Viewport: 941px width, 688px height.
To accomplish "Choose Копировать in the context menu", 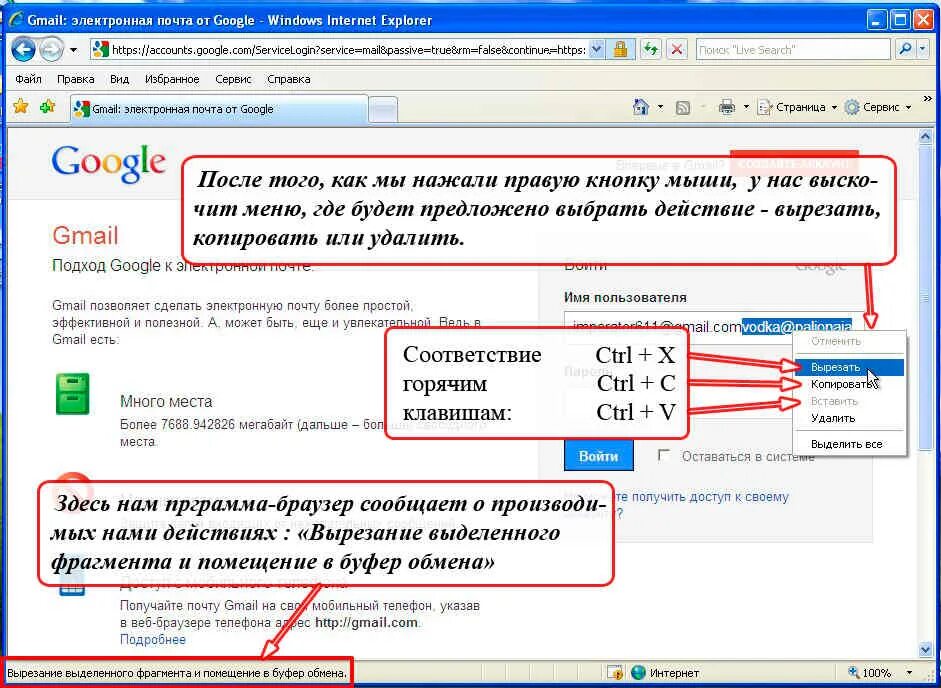I will 849,384.
